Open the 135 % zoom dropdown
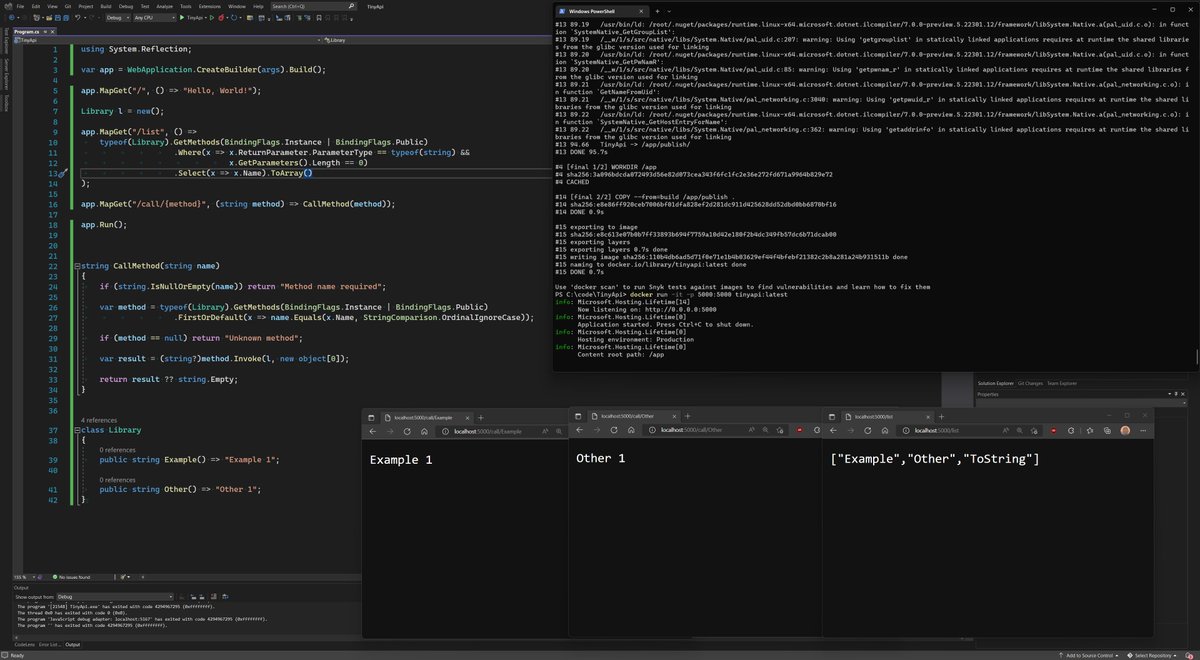The width and height of the screenshot is (1200, 660). click(x=24, y=577)
